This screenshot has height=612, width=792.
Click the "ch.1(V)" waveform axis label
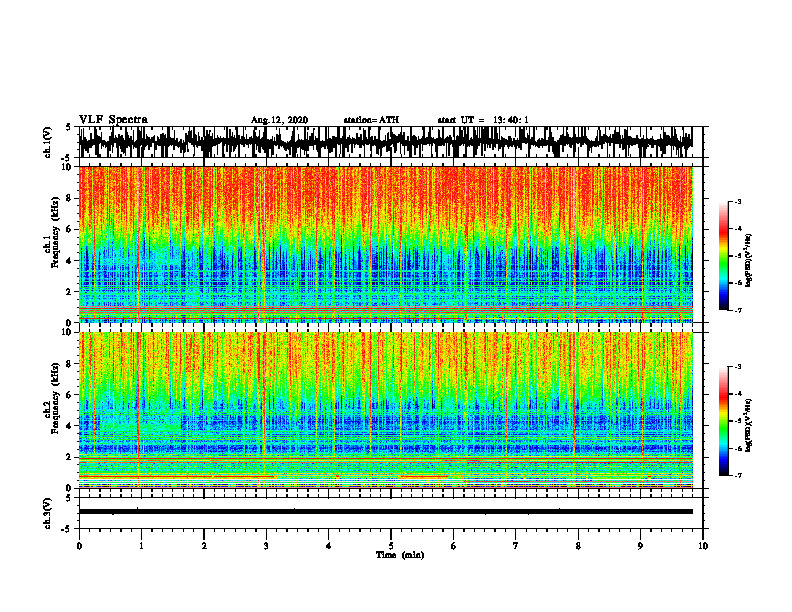pyautogui.click(x=47, y=142)
